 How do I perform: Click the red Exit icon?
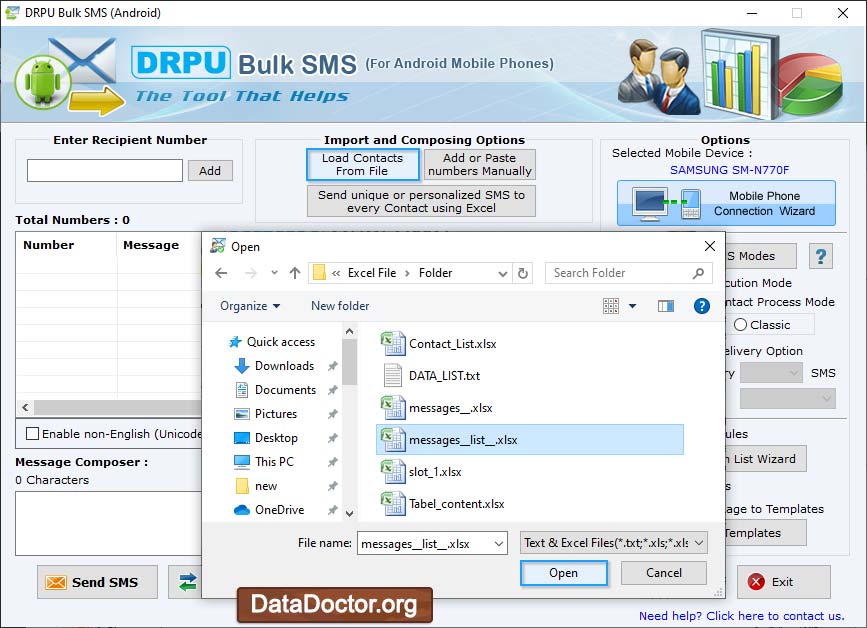(758, 582)
